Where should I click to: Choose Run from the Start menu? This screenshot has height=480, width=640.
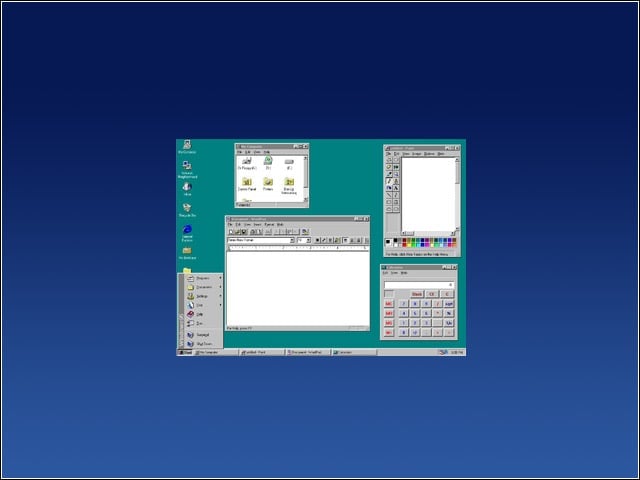(203, 323)
